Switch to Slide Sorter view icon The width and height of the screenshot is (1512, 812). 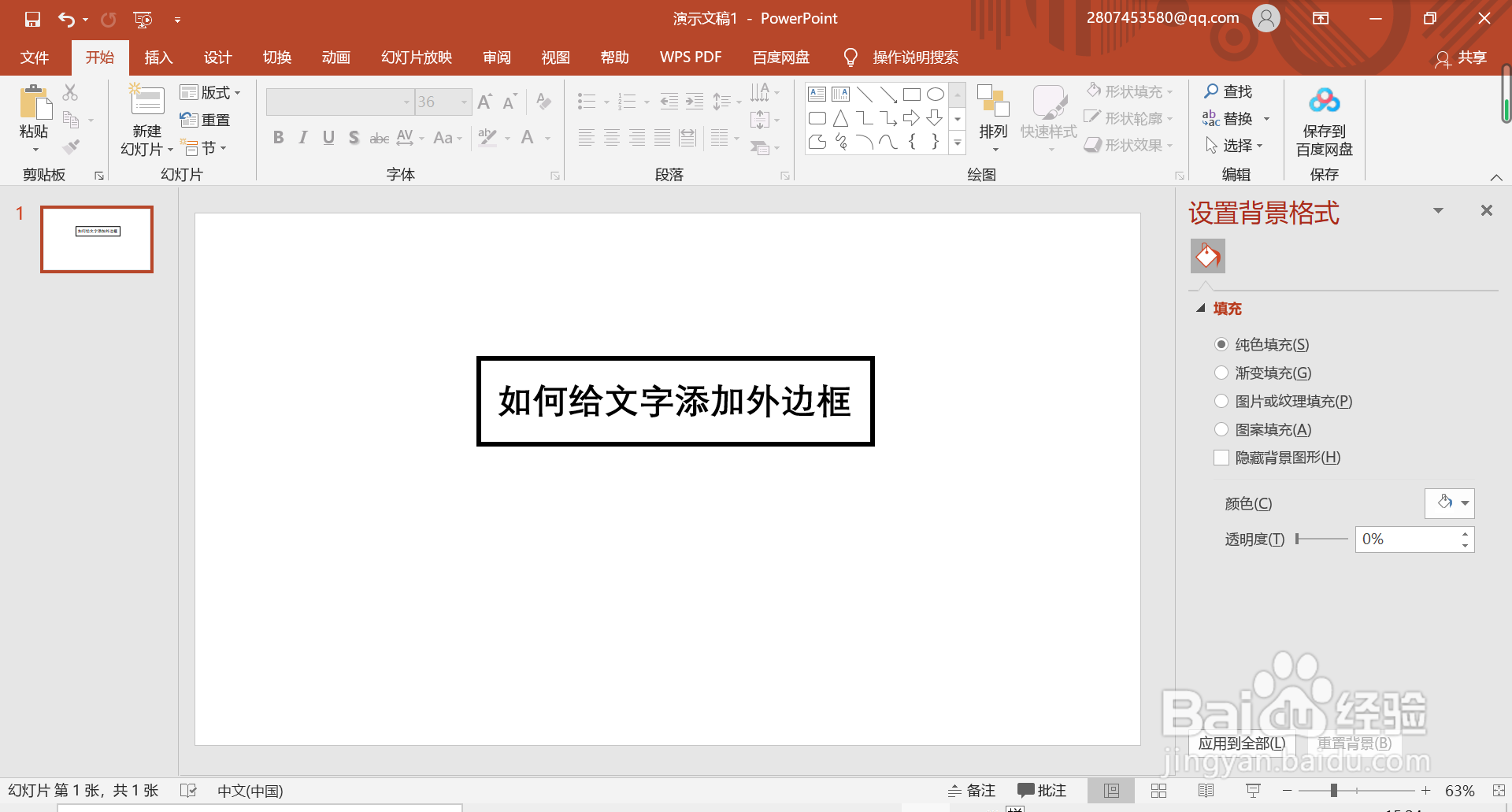click(1158, 791)
